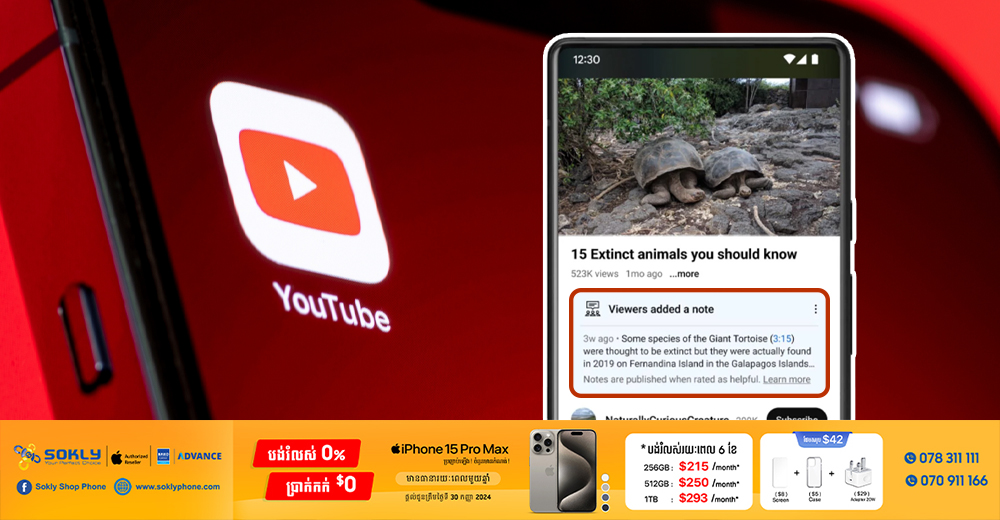The height and width of the screenshot is (520, 1000).
Task: Expand video description with ...more
Action: pyautogui.click(x=684, y=274)
